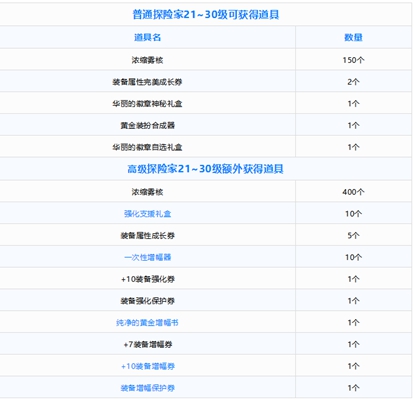Select the 装备属性成长券 cell

pyautogui.click(x=147, y=236)
